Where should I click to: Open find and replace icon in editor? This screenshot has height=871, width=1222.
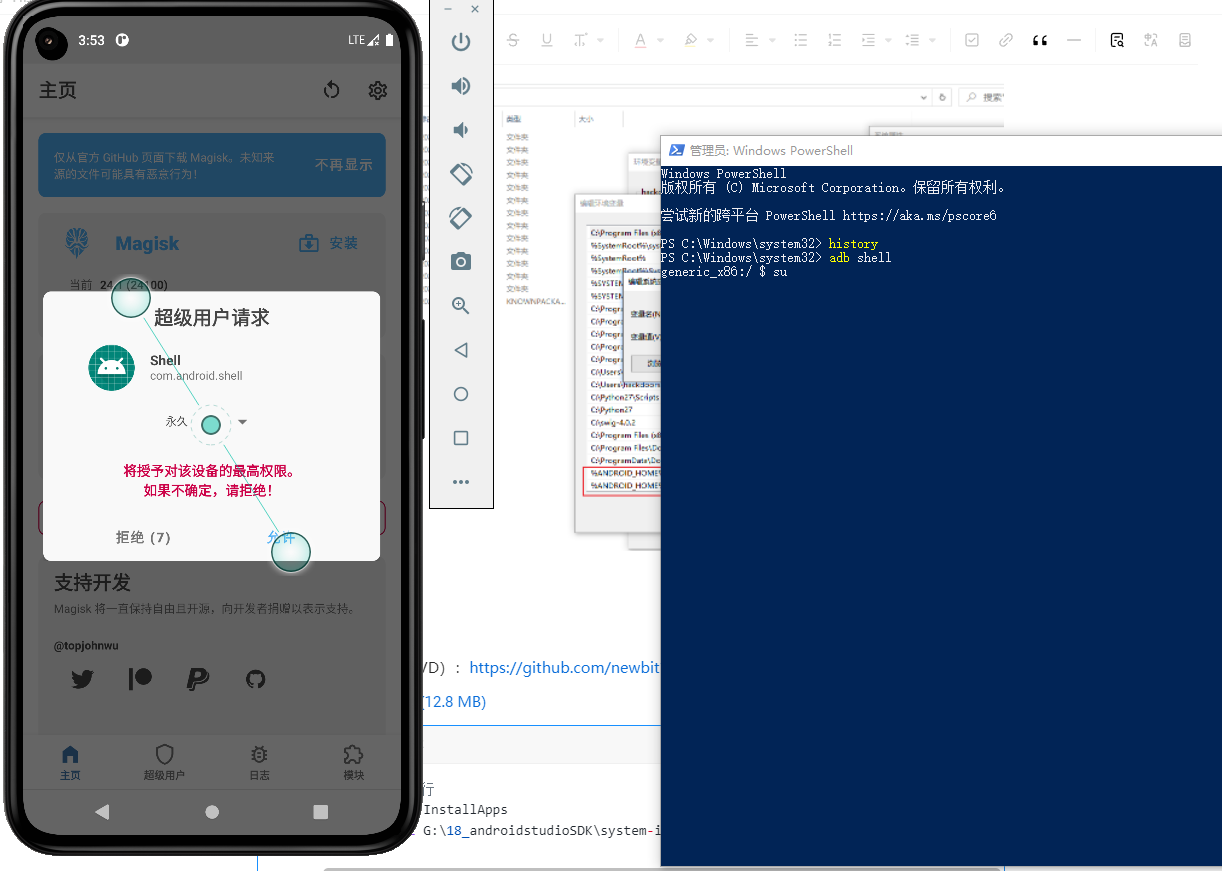[1117, 40]
